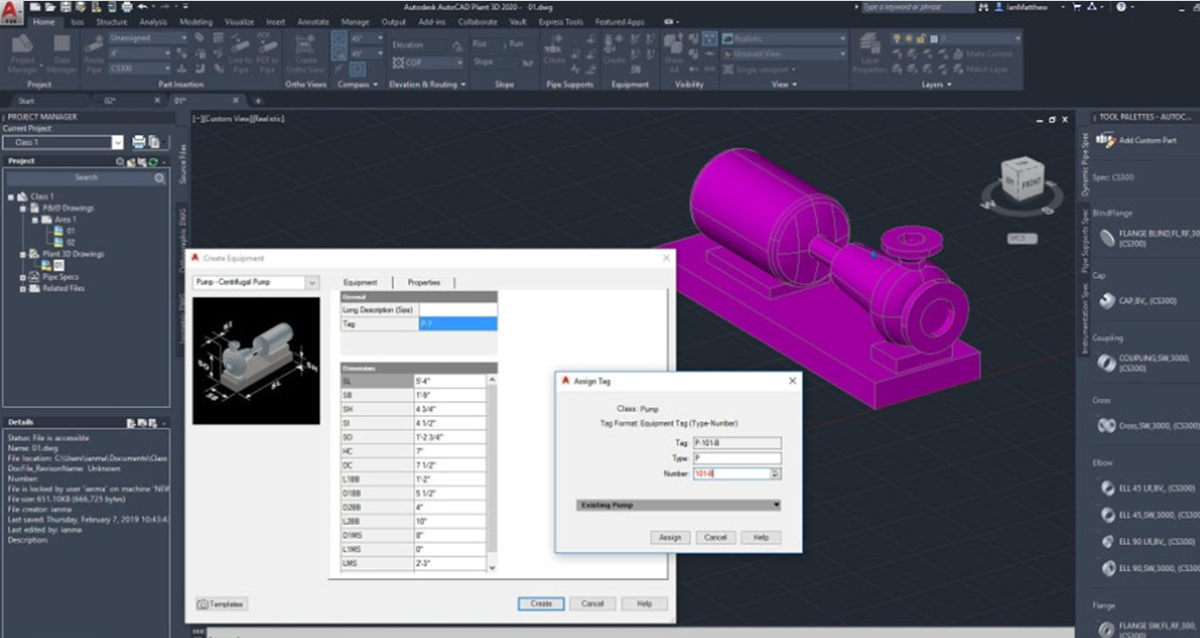
Task: Click the Assign button
Action: point(670,537)
